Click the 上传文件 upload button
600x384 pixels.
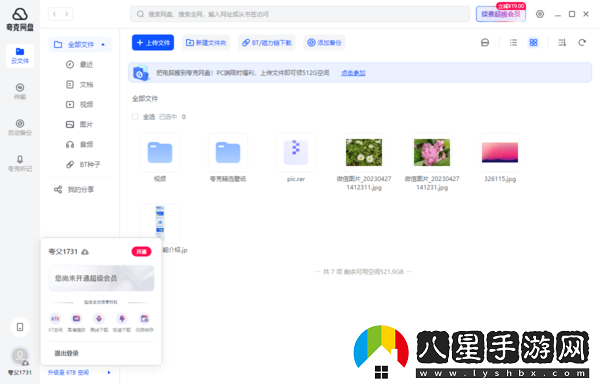point(153,42)
